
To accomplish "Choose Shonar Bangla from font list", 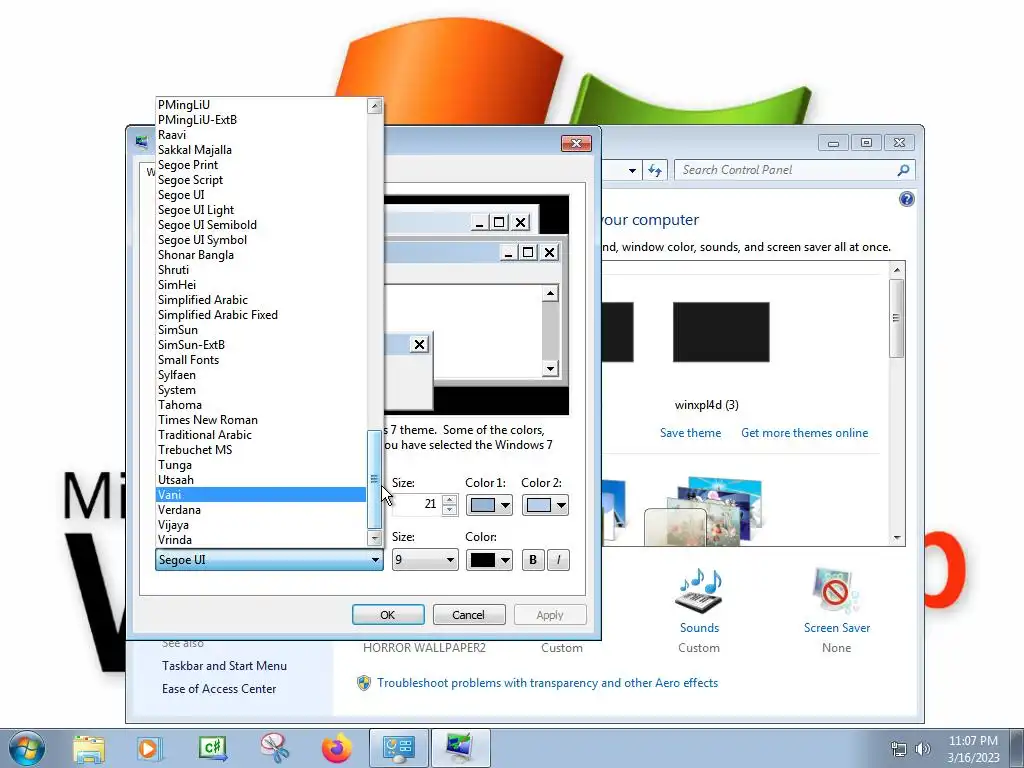I will 261,255.
